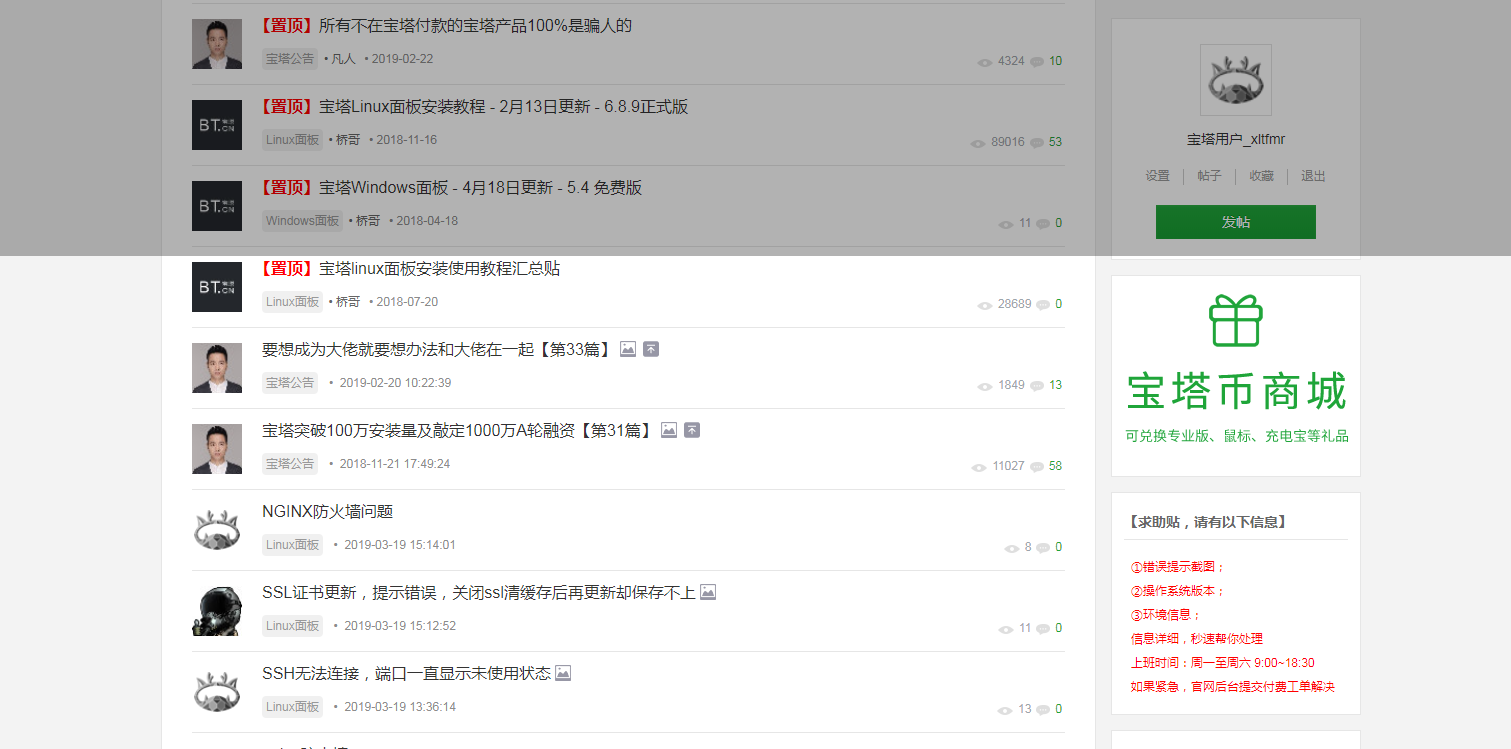Click comment bubble icon showing 58 replies
This screenshot has width=1511, height=749.
[x=1037, y=467]
